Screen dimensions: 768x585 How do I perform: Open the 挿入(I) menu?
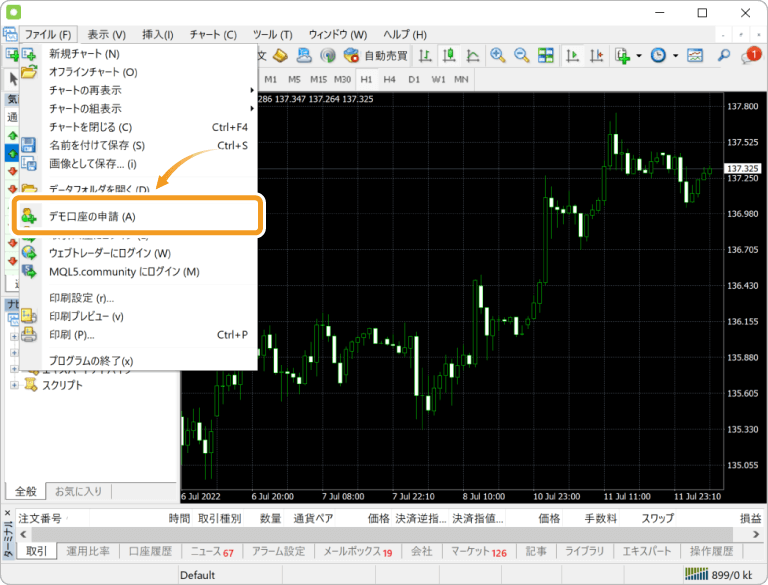tap(157, 35)
